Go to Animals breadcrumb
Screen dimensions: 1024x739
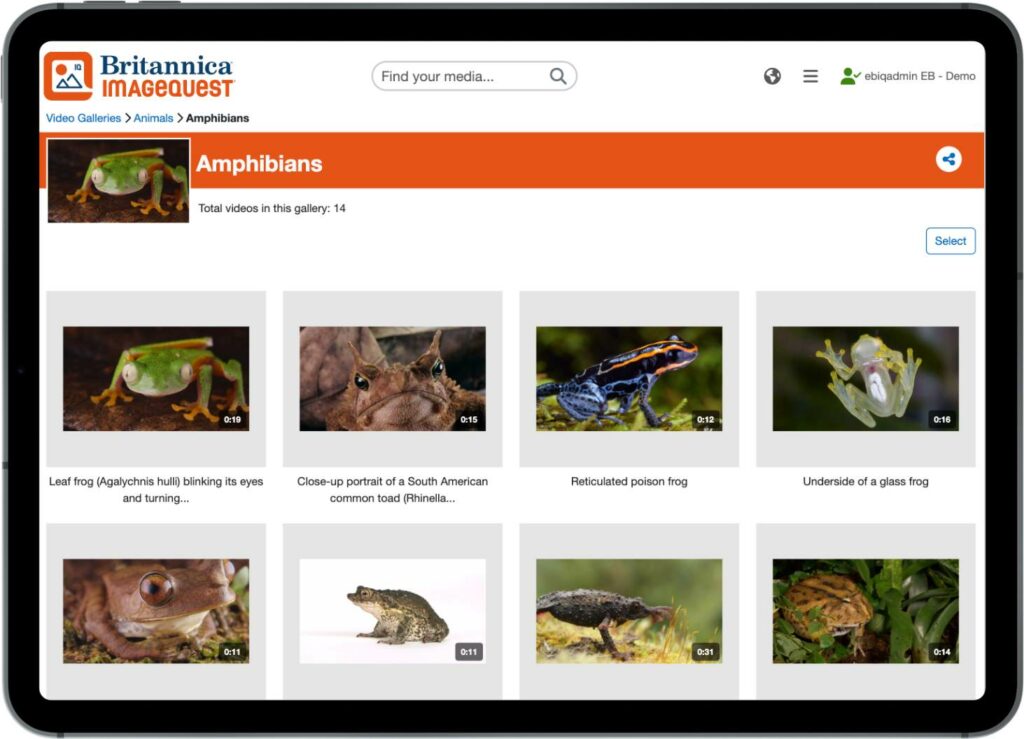(x=153, y=118)
